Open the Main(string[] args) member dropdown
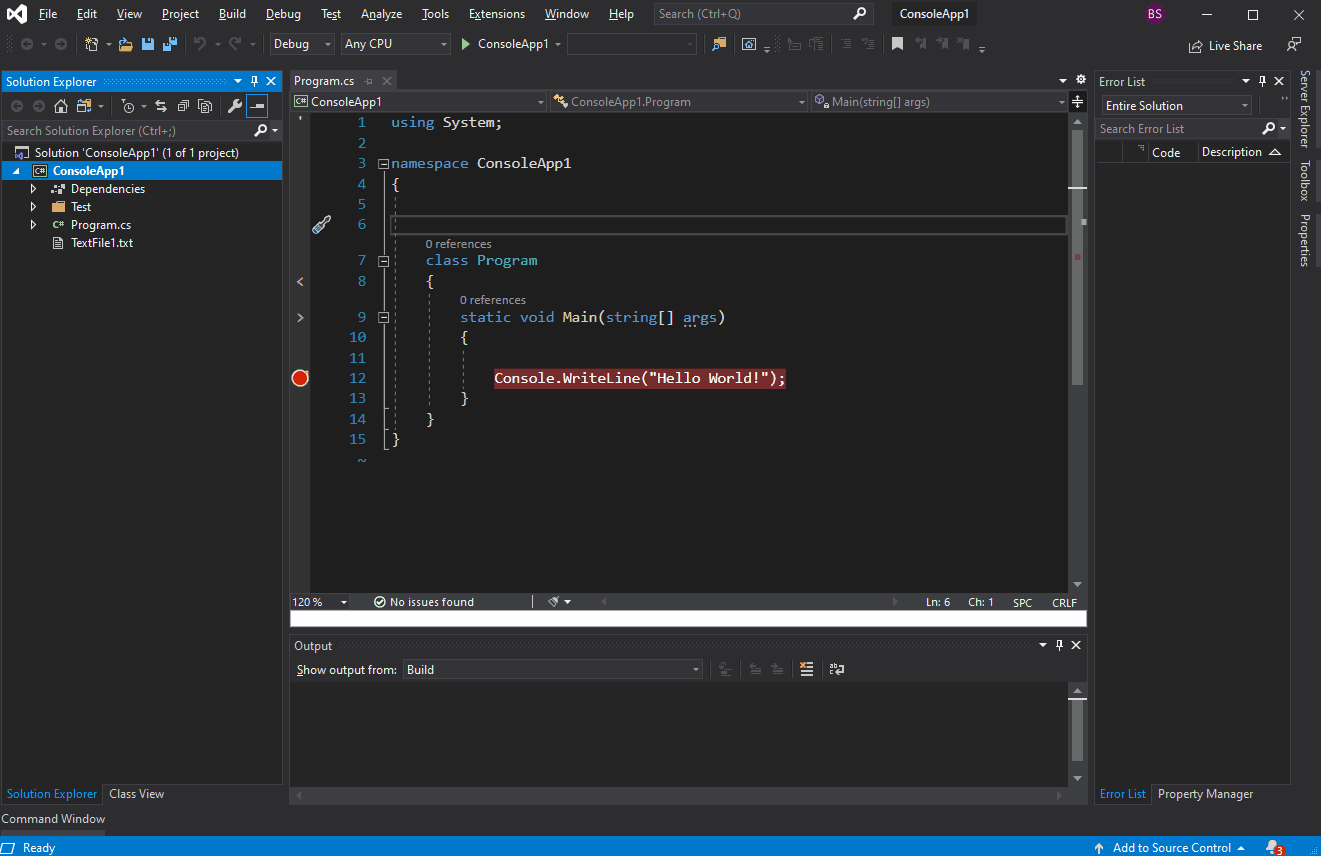This screenshot has width=1321, height=856. tap(939, 101)
